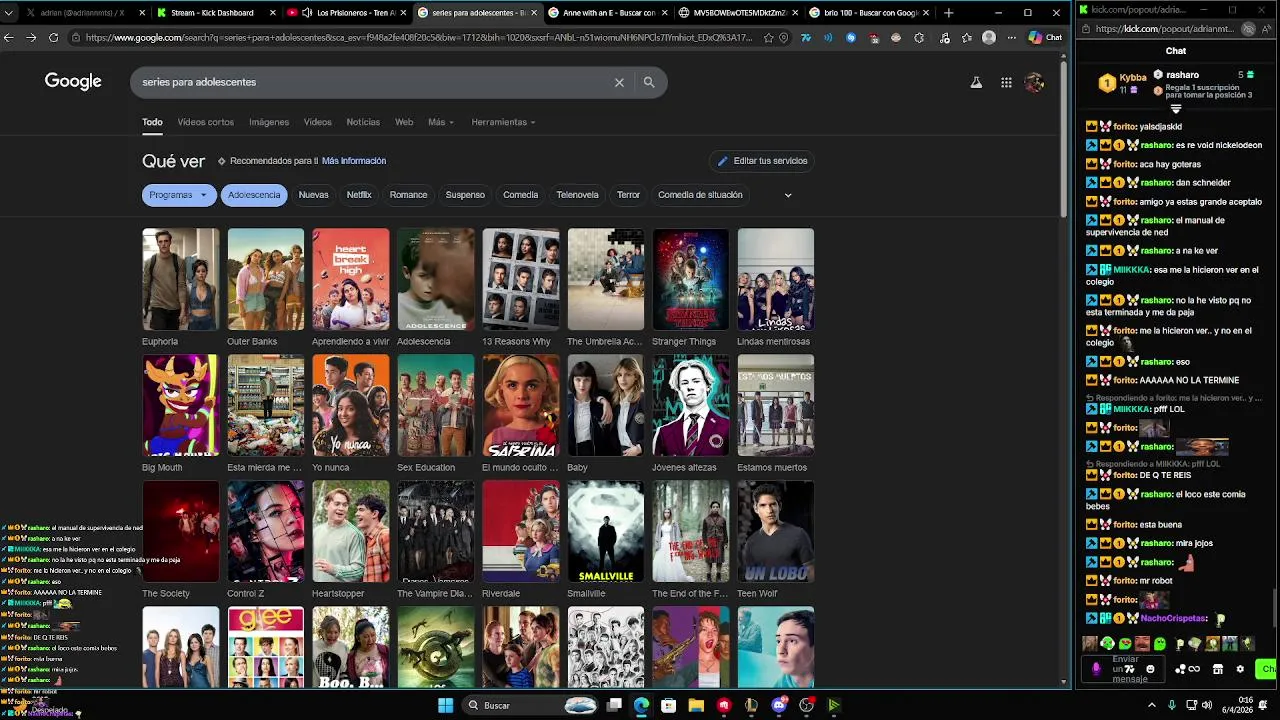The height and width of the screenshot is (720, 1280).
Task: Open Microsoft Edge from the taskbar
Action: coord(641,705)
